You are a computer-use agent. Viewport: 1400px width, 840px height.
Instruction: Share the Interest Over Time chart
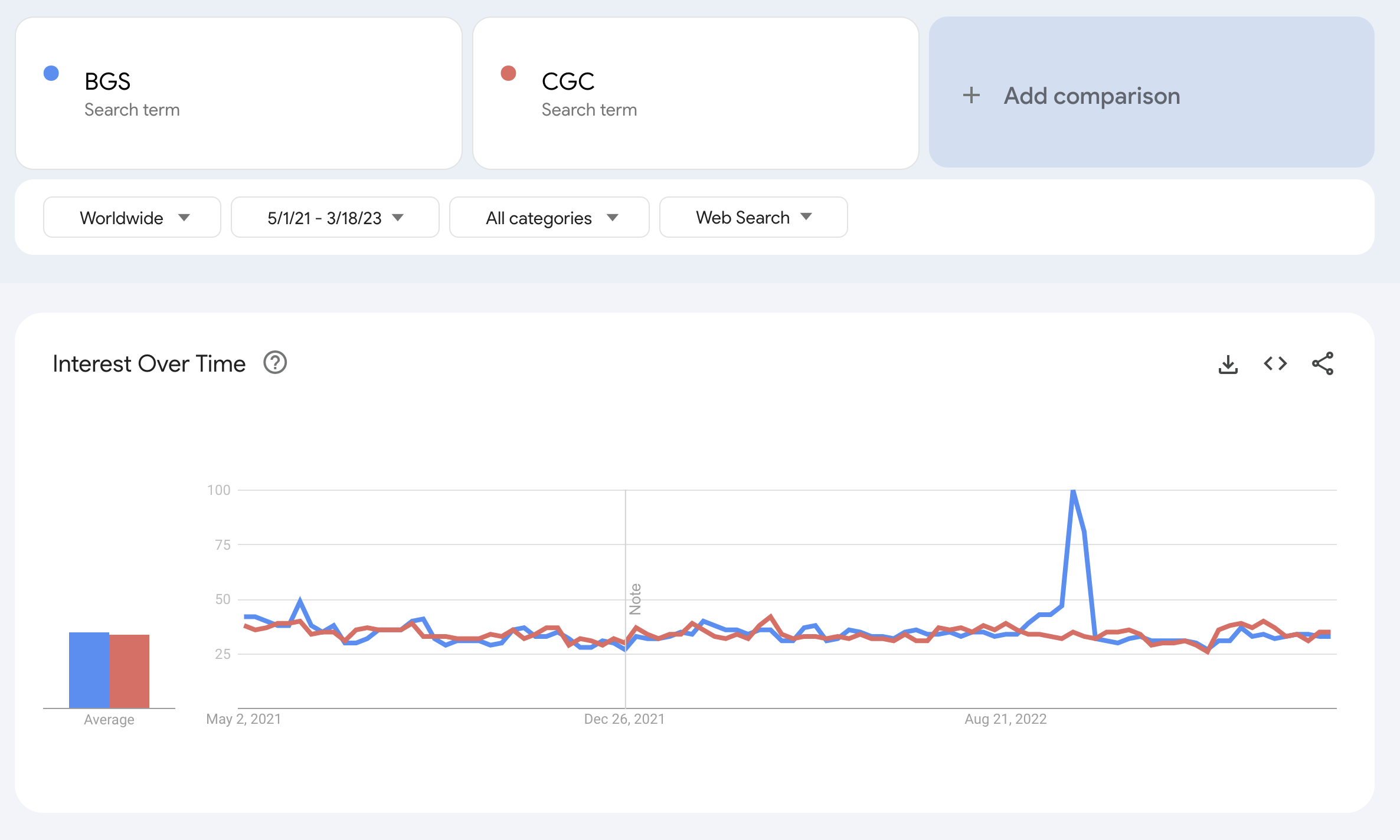click(1323, 363)
